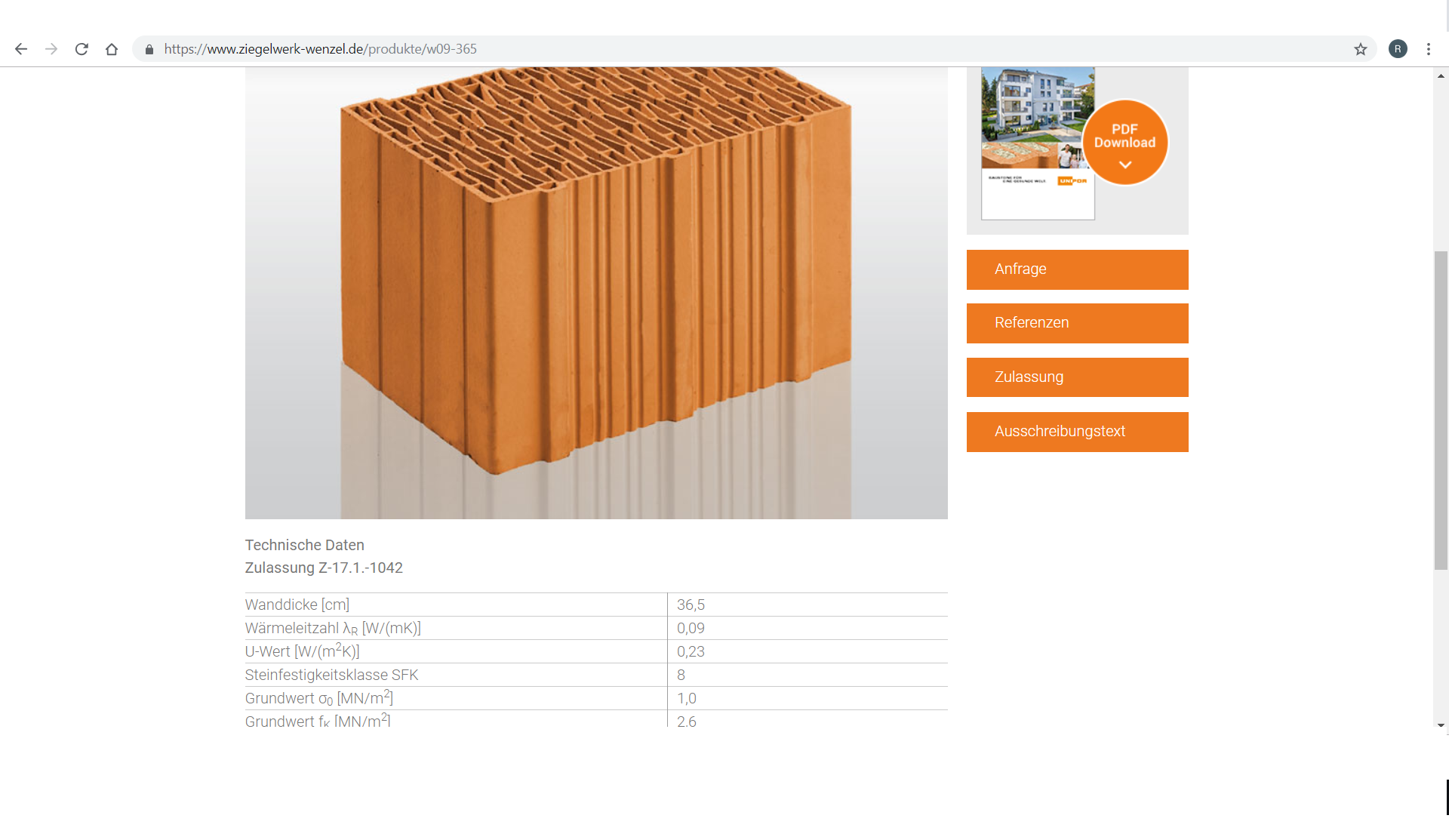The width and height of the screenshot is (1449, 840).
Task: Open the Zulassung button
Action: [1077, 377]
